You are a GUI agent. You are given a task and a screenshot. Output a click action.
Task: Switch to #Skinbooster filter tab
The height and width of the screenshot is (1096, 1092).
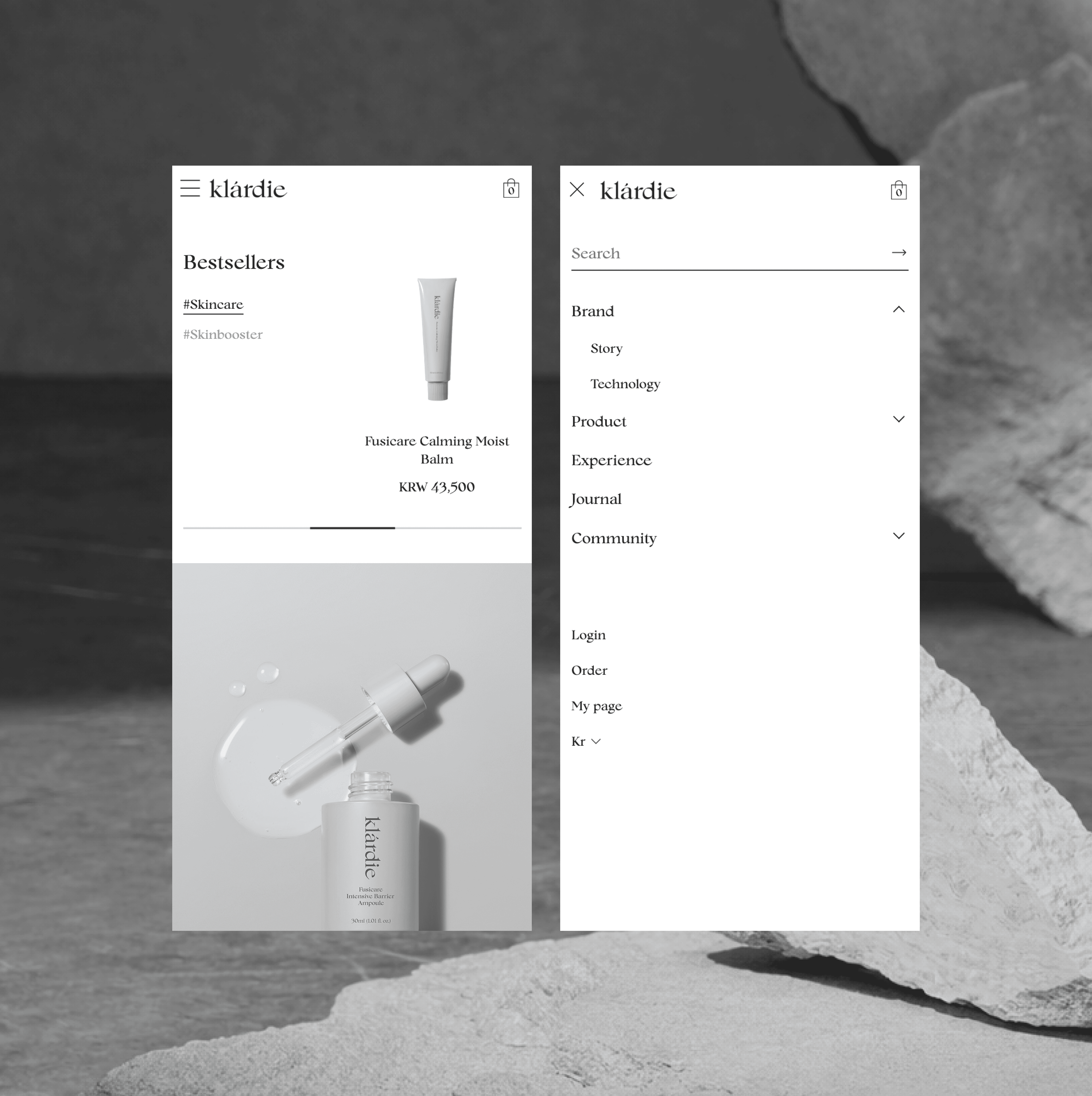click(x=223, y=335)
